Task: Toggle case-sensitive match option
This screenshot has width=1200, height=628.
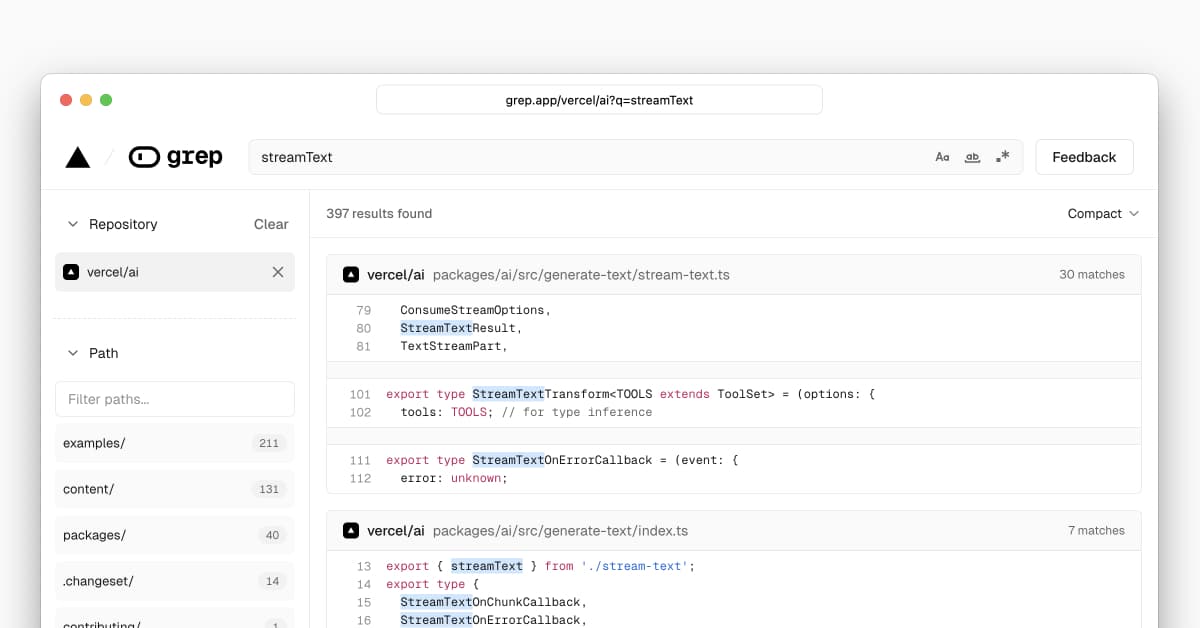Action: coord(942,157)
